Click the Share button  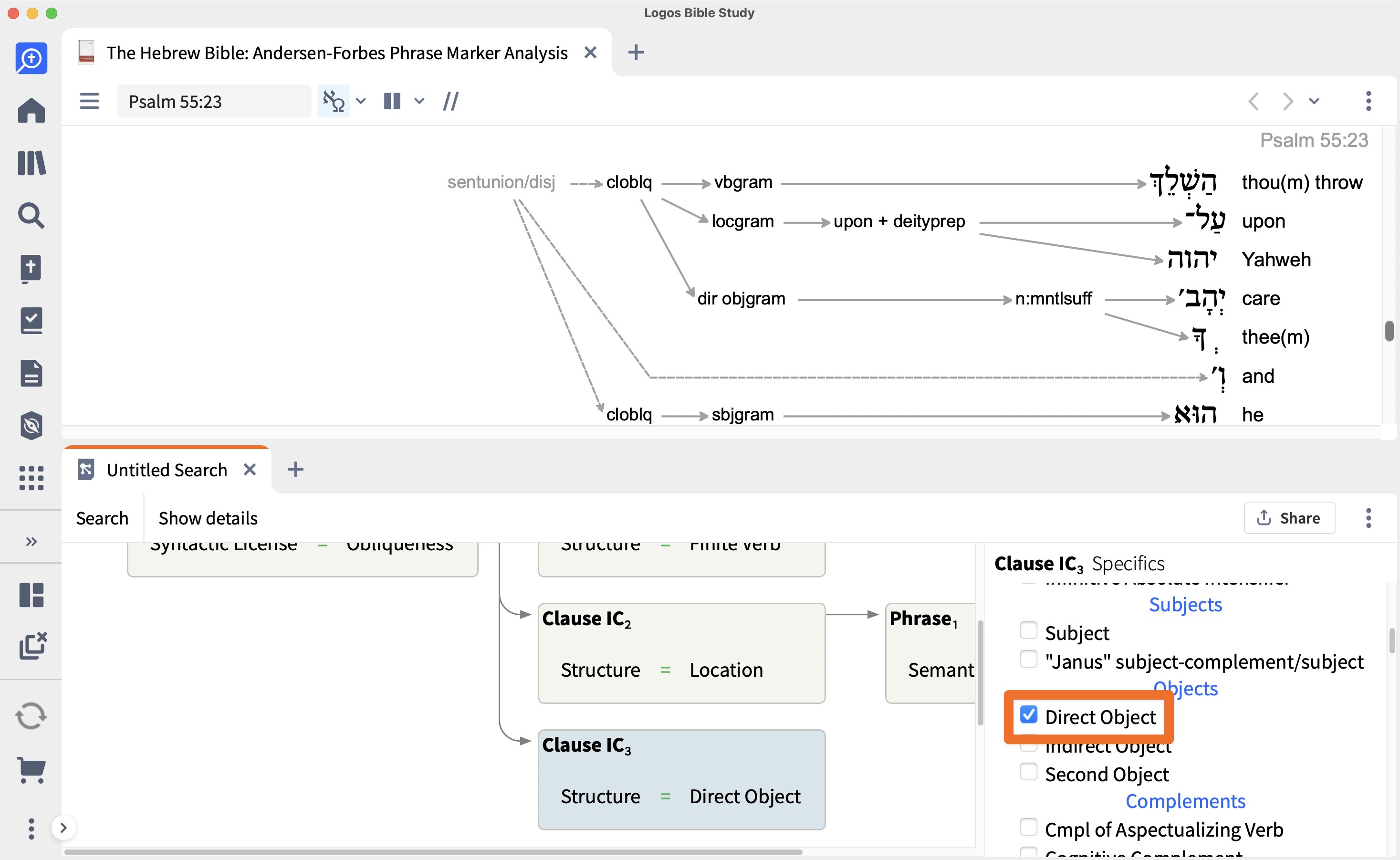1289,518
